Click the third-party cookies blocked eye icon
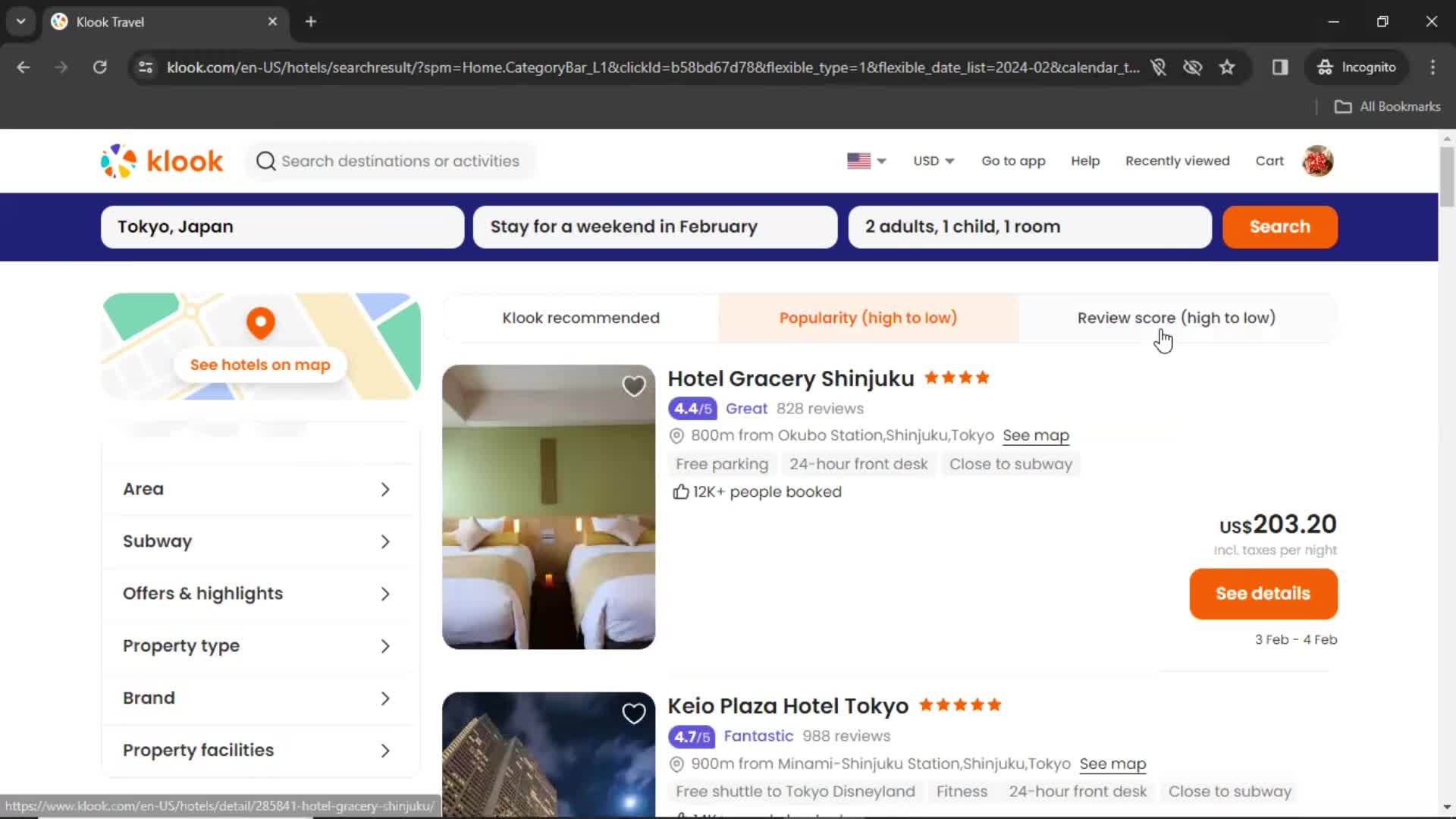This screenshot has height=819, width=1456. [x=1193, y=67]
